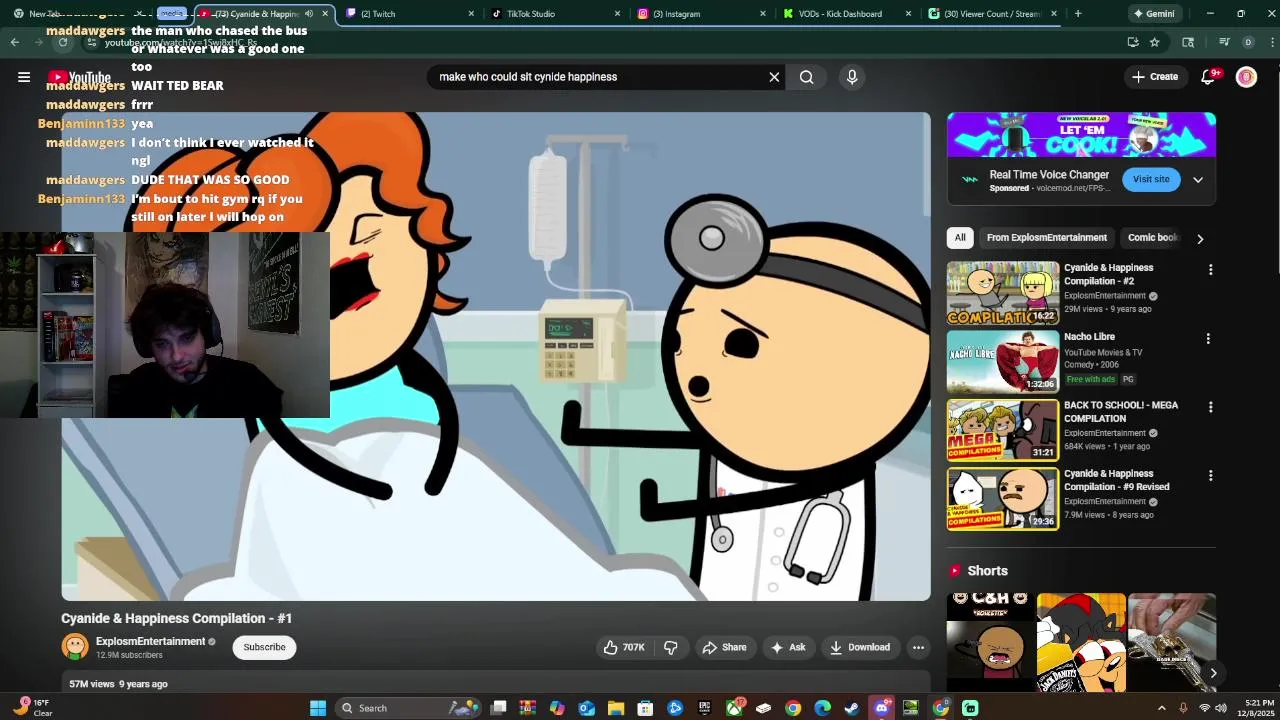Open options for Compilation #9 Revised
Viewport: 1280px width, 720px height.
[x=1210, y=476]
